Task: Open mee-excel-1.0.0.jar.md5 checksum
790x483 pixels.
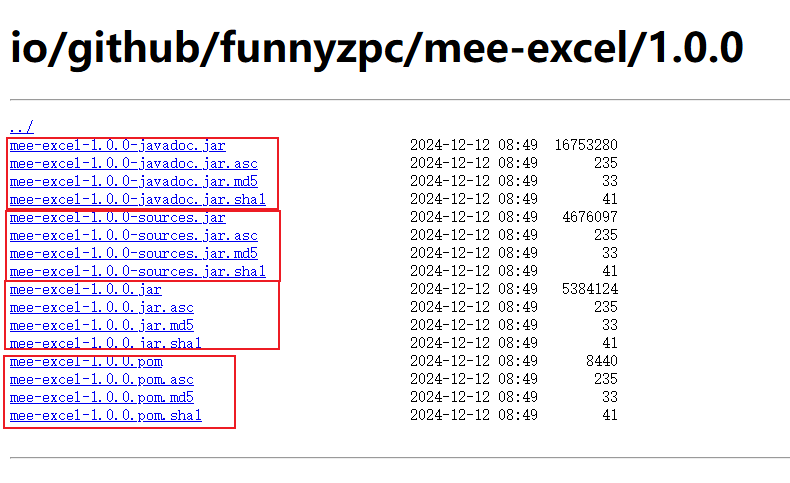Action: click(102, 325)
